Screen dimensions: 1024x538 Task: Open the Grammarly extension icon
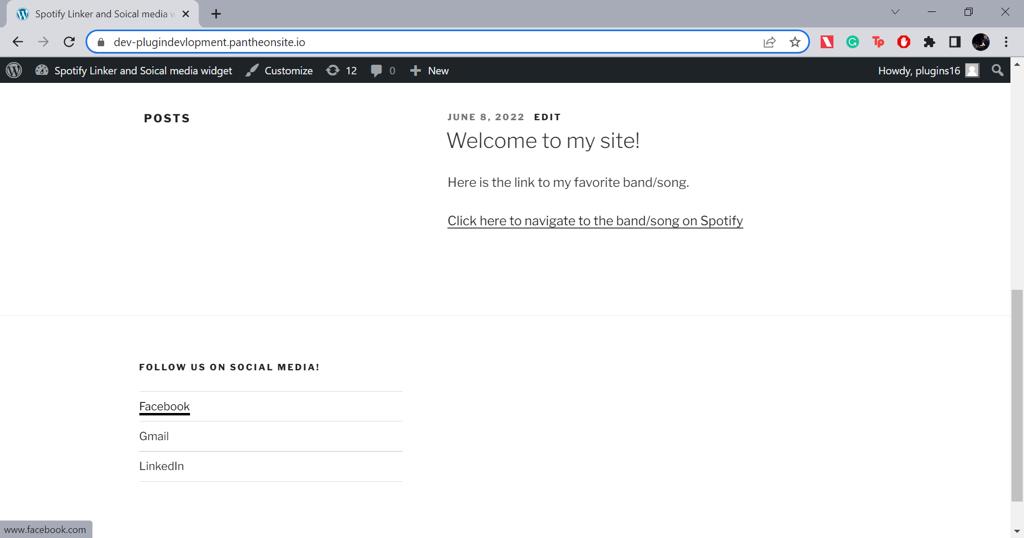pyautogui.click(x=852, y=42)
